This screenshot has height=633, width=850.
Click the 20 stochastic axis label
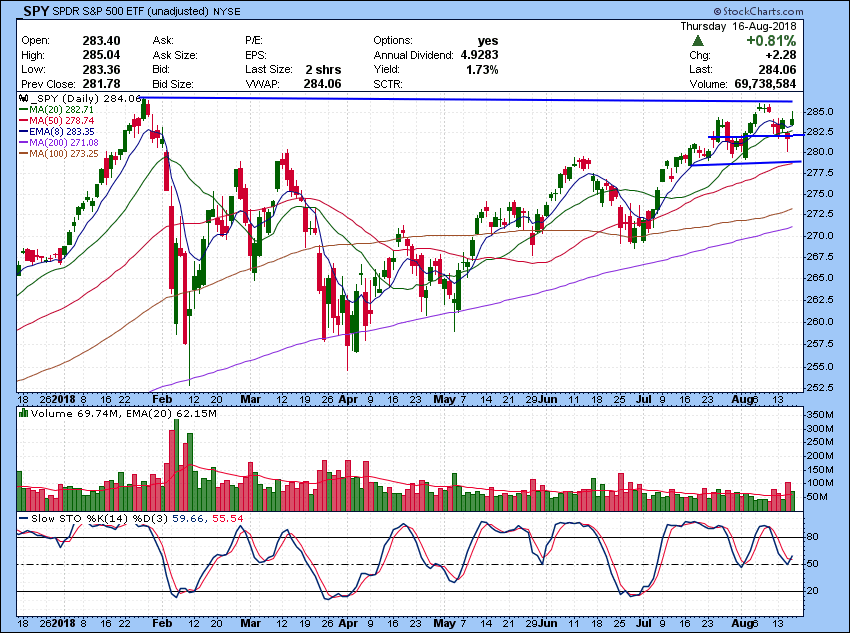click(813, 591)
